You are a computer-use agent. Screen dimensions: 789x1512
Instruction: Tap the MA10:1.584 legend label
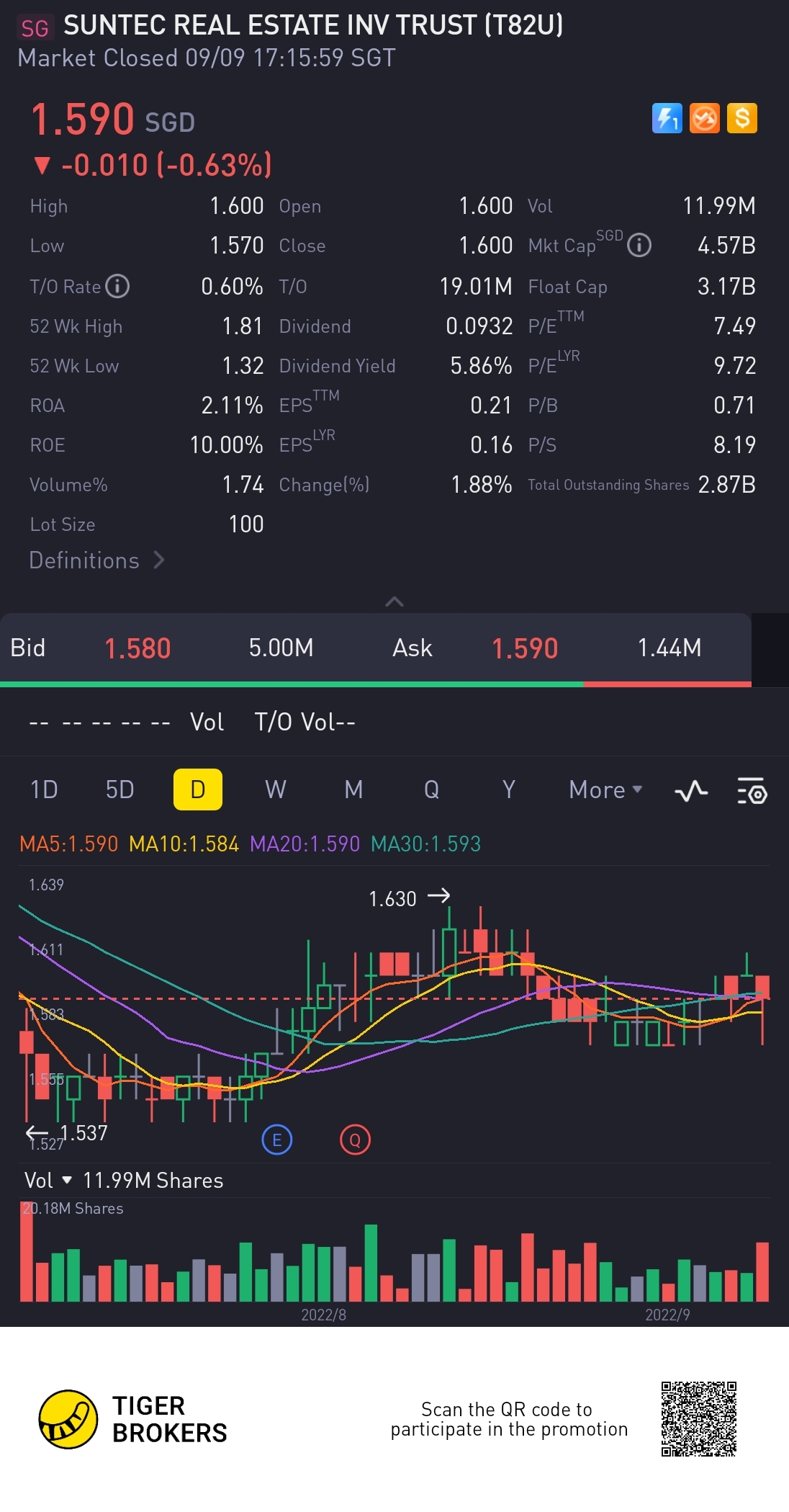(184, 844)
